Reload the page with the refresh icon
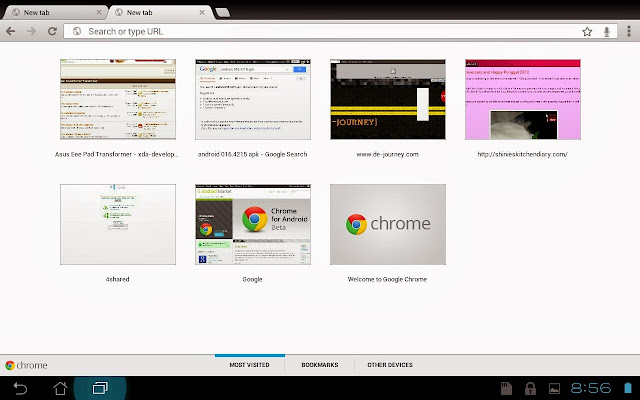 [x=52, y=31]
